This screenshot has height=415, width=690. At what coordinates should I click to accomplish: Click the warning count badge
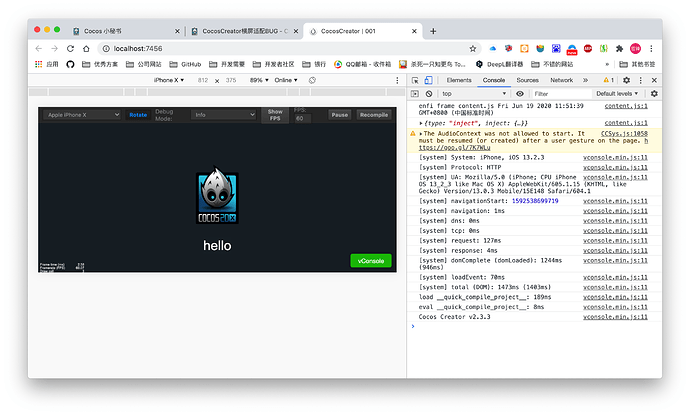(x=609, y=80)
